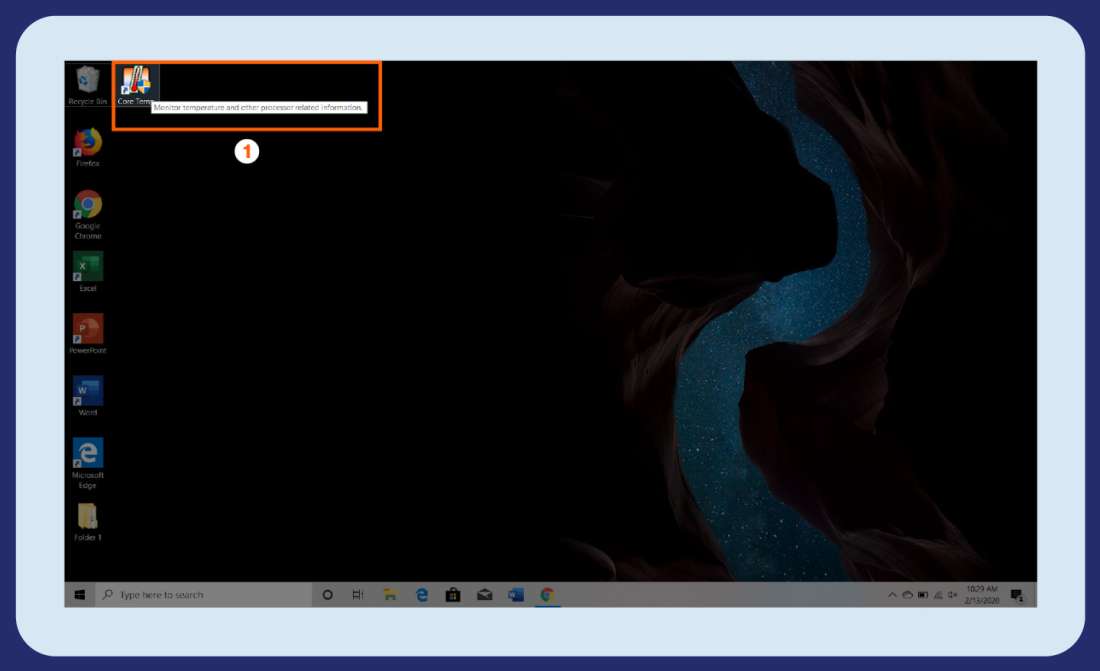Launch Microsoft Store from the taskbar
The image size is (1100, 671).
[453, 595]
